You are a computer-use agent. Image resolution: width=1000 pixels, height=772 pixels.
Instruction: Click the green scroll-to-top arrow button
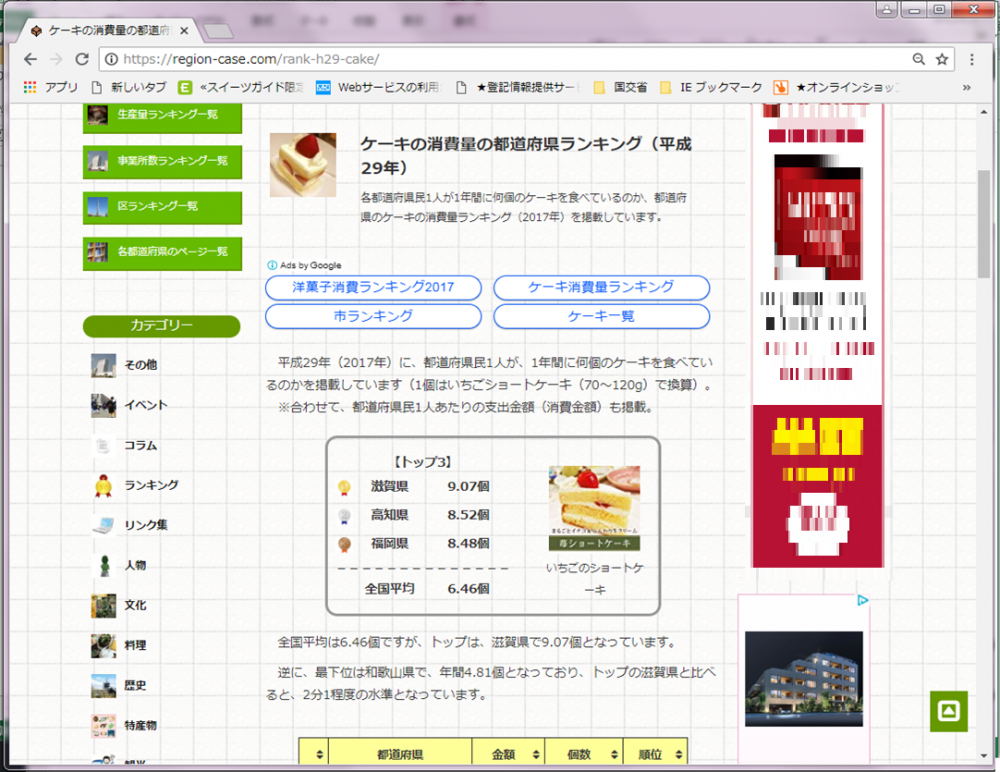click(948, 711)
